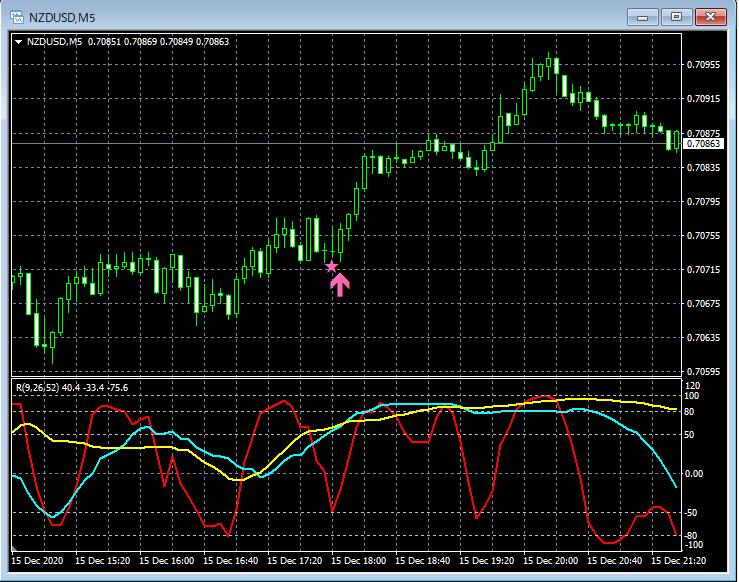Image resolution: width=739 pixels, height=582 pixels.
Task: Click the 0.70635 price scale label
Action: pos(703,338)
